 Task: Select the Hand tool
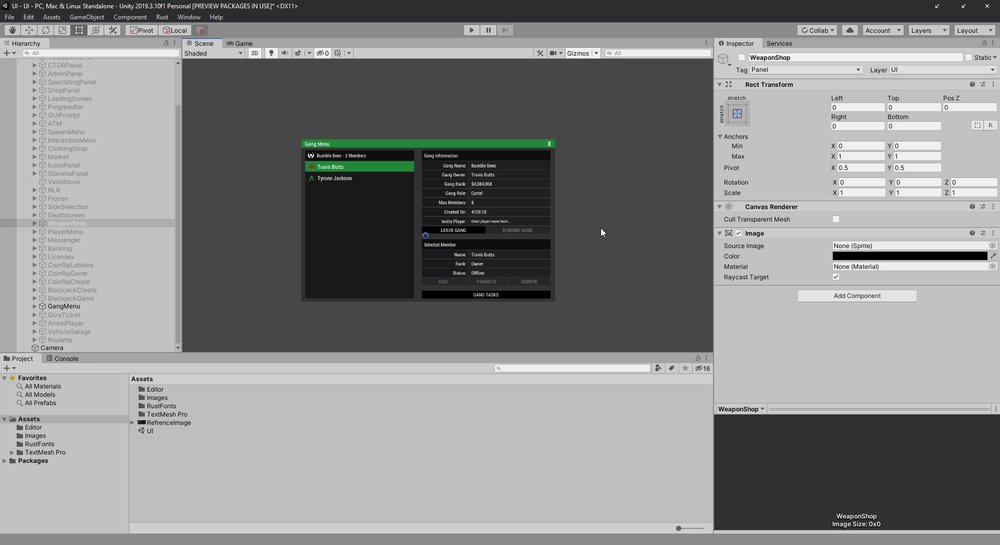pyautogui.click(x=12, y=30)
